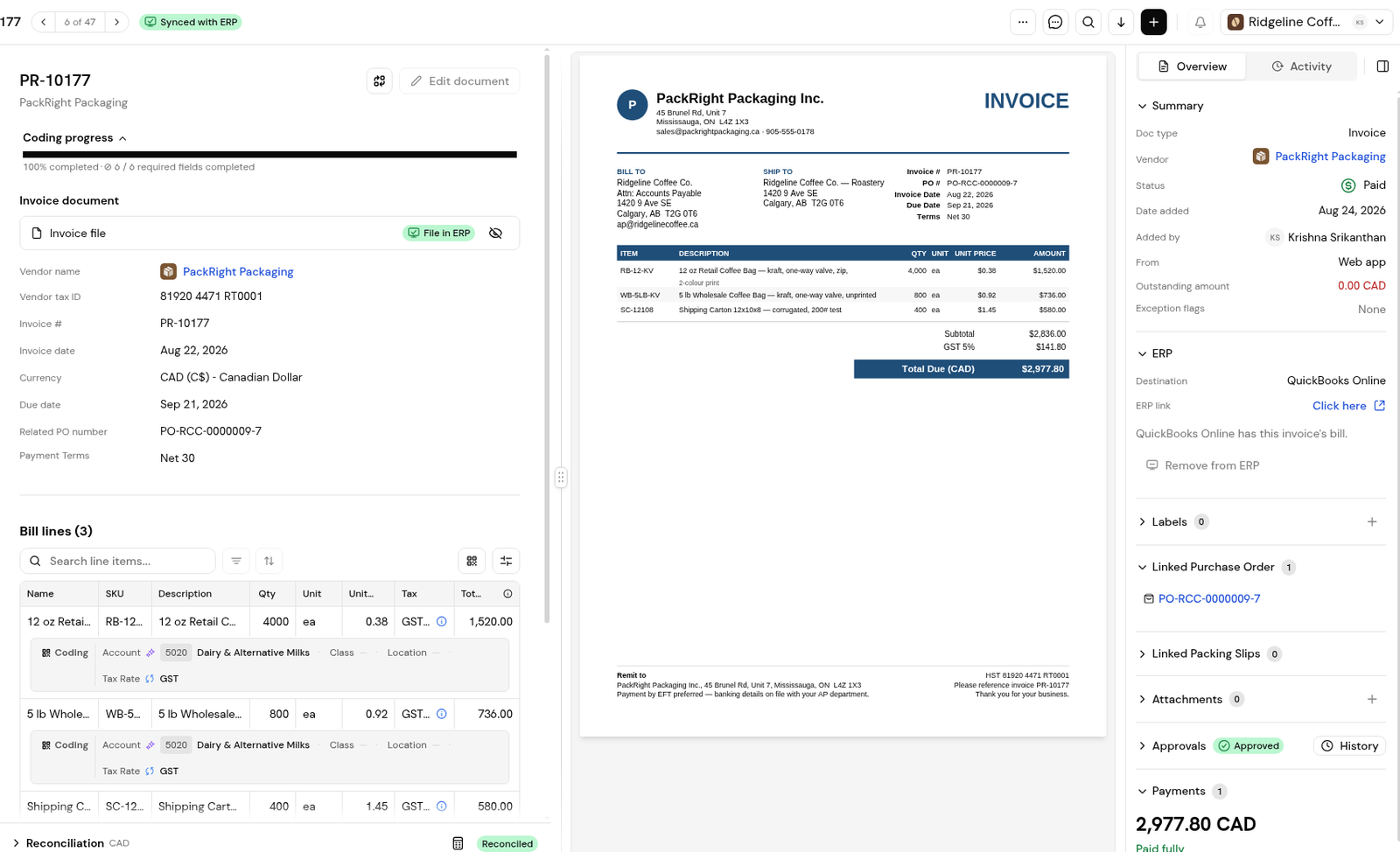This screenshot has height=852, width=1400.
Task: Click the bill lines column settings sliders icon
Action: coord(506,561)
